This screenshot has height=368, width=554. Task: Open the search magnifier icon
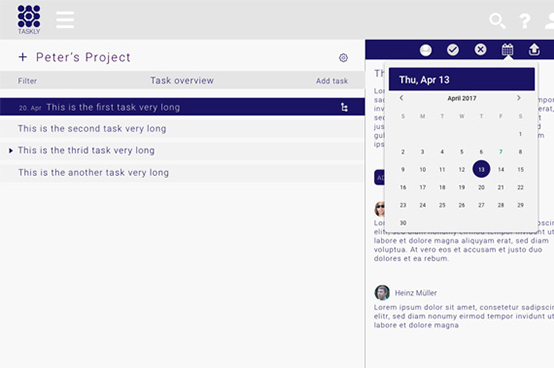(497, 21)
